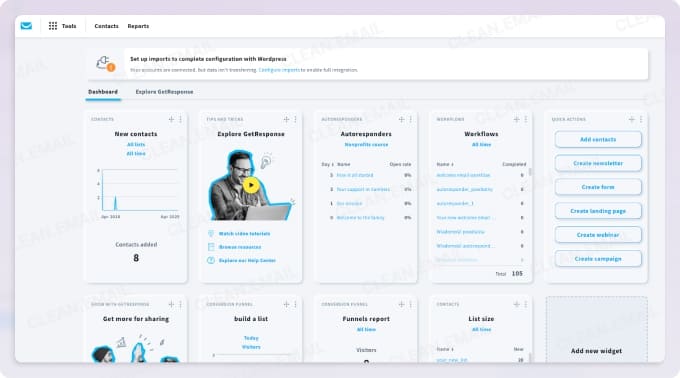Open Autoresponders widget three-dot options
Viewport: 680px width, 378px height.
pyautogui.click(x=411, y=119)
